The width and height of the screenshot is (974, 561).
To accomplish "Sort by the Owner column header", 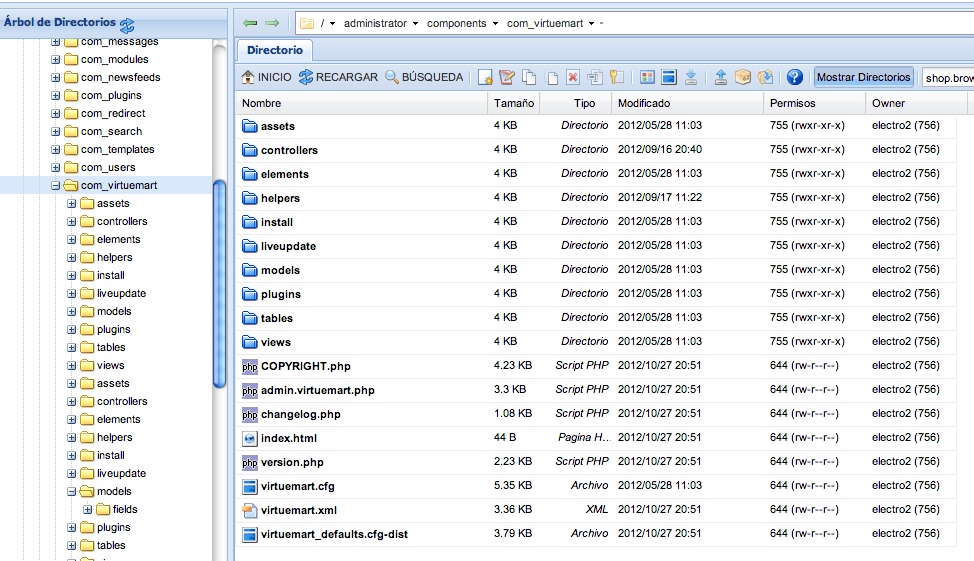I will pos(916,103).
